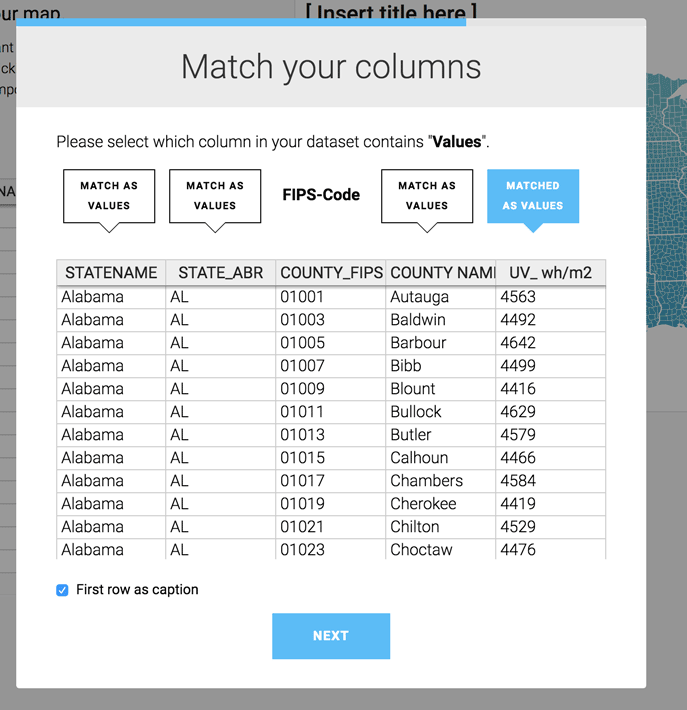Viewport: 687px width, 710px height.
Task: Click the highlighted Matched As Values button
Action: pyautogui.click(x=533, y=196)
